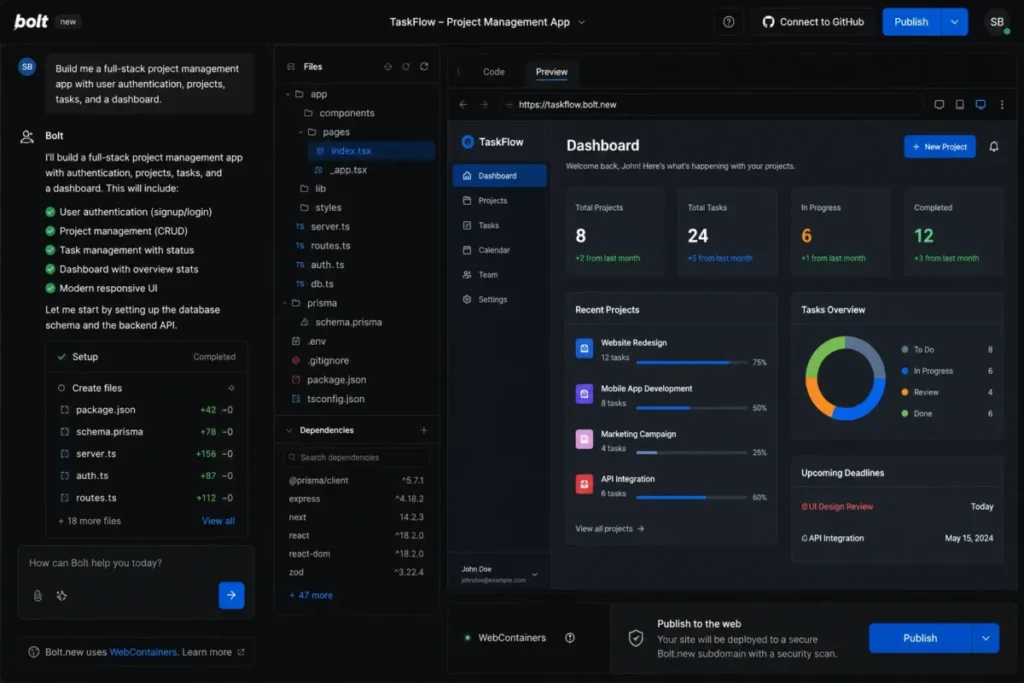1024x683 pixels.
Task: Focus the 'How can Bolt help' prompt box
Action: (136, 564)
